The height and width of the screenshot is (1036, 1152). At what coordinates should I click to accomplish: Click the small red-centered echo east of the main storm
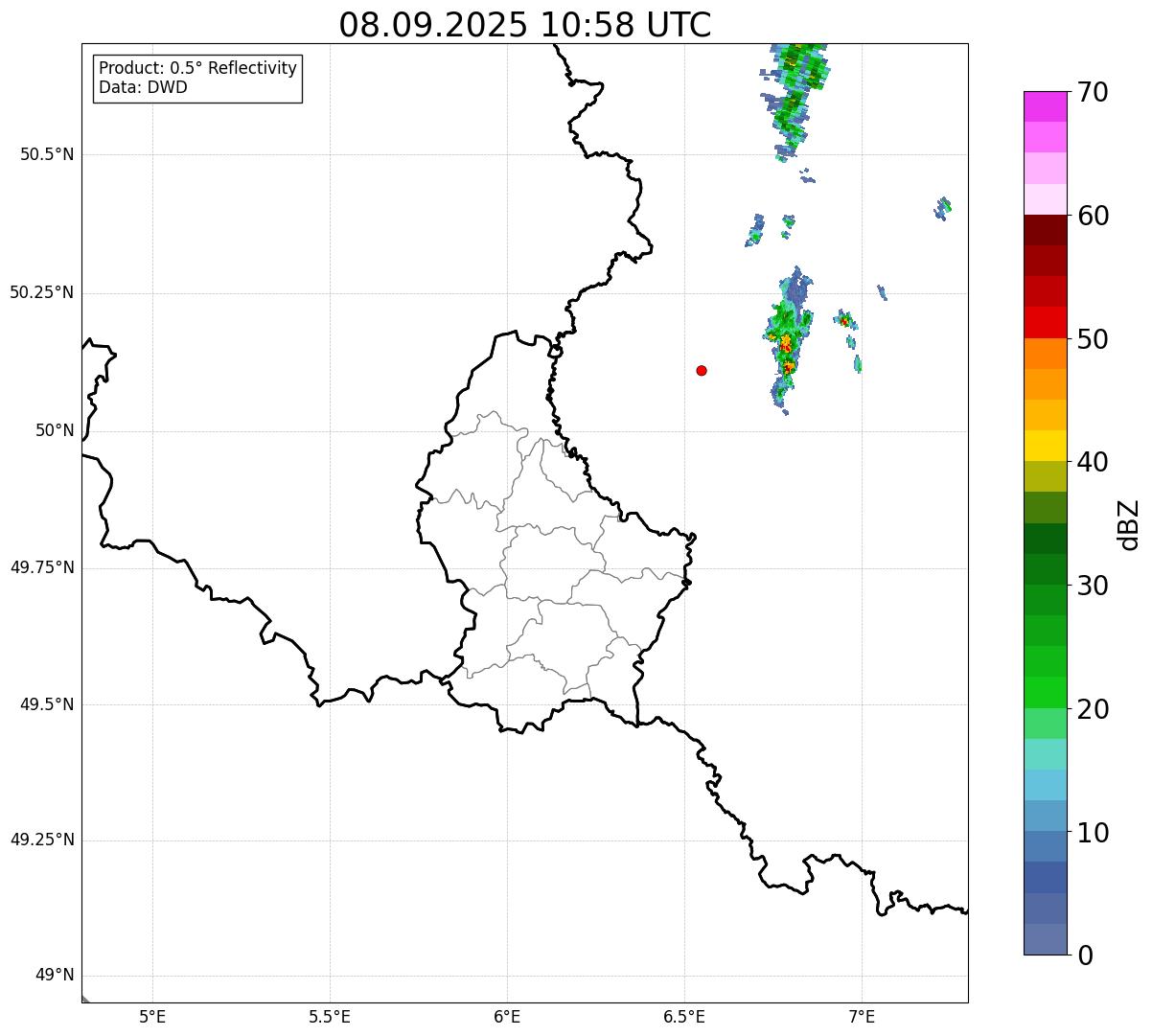click(x=844, y=320)
